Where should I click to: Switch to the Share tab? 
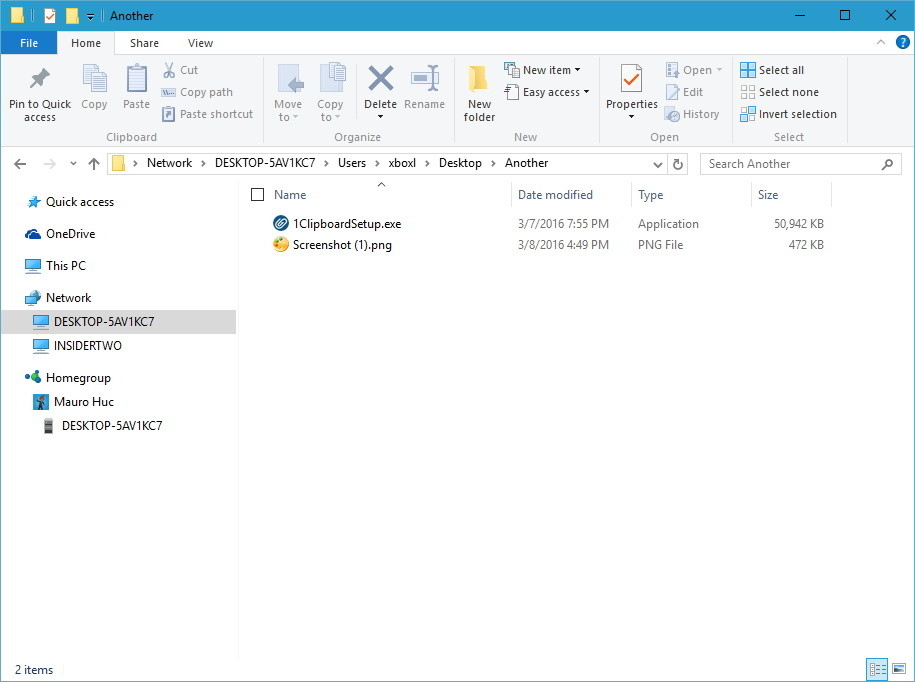pos(143,43)
